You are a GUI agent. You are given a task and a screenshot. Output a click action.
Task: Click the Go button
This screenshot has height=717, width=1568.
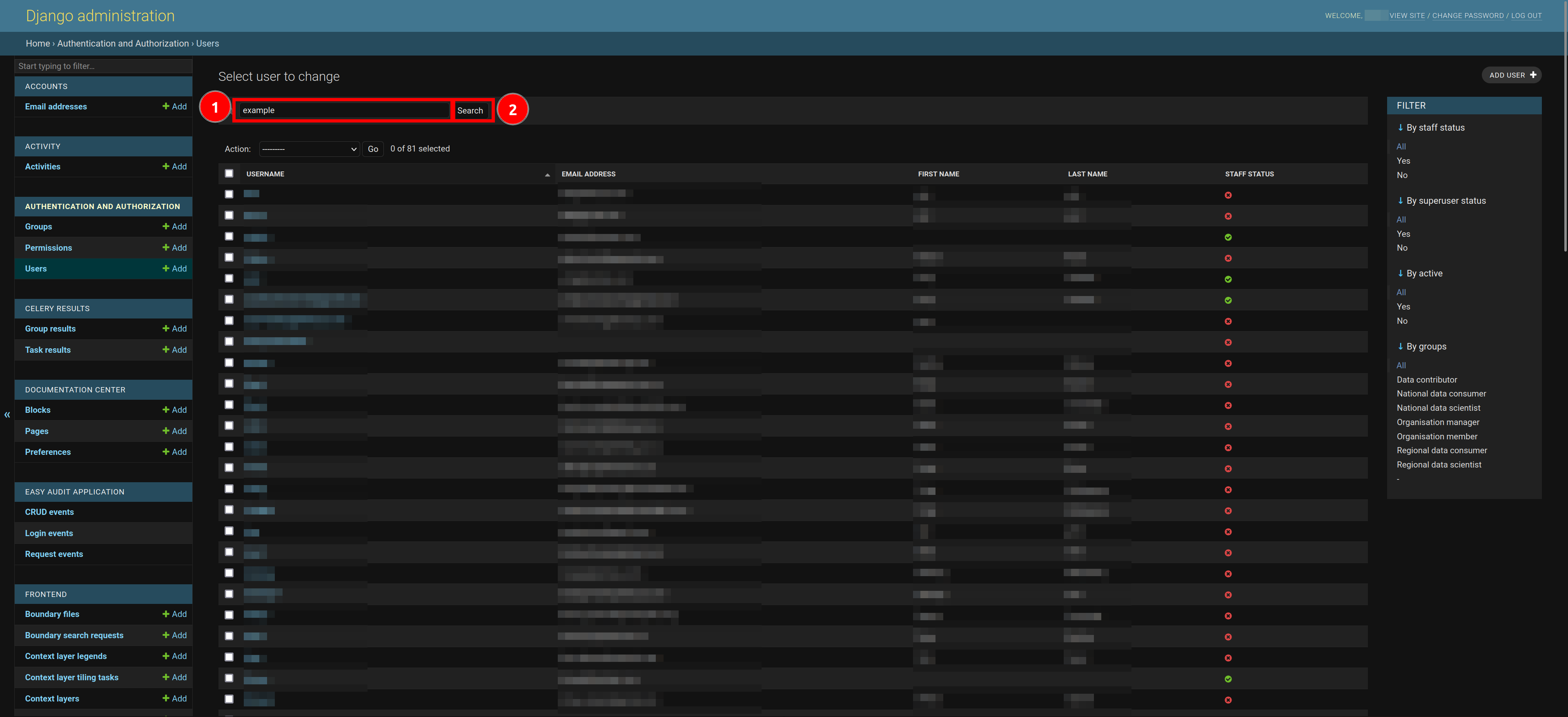[x=372, y=149]
